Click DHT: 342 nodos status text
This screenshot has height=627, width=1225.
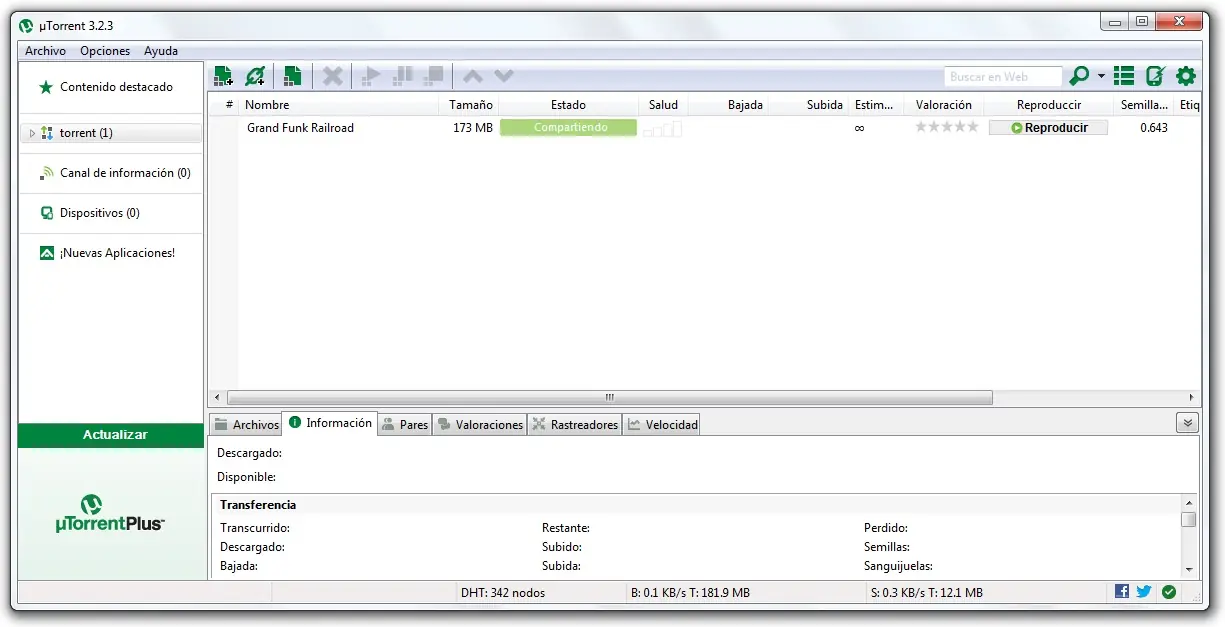click(x=503, y=593)
